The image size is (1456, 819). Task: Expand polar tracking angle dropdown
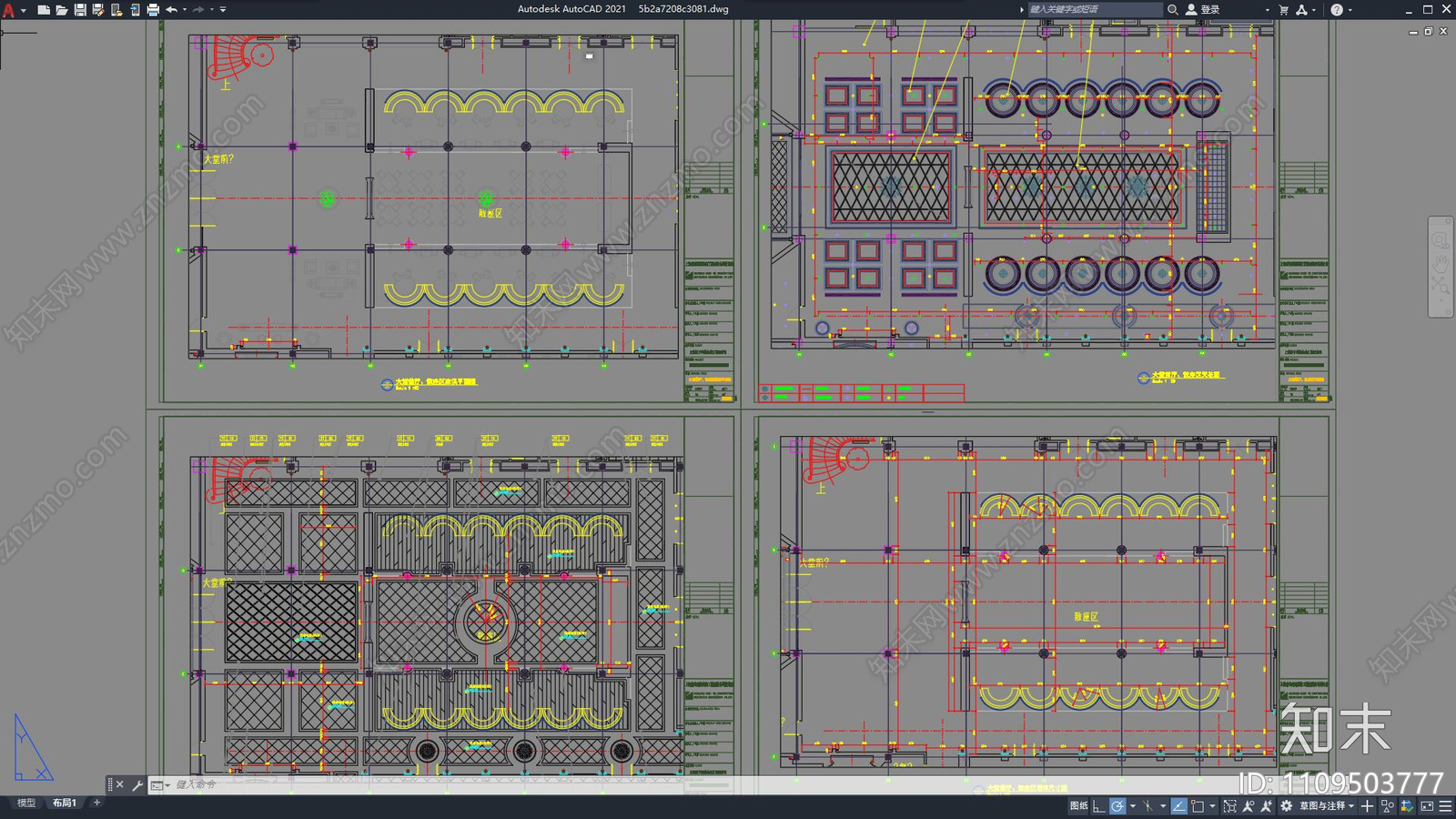point(1133,806)
